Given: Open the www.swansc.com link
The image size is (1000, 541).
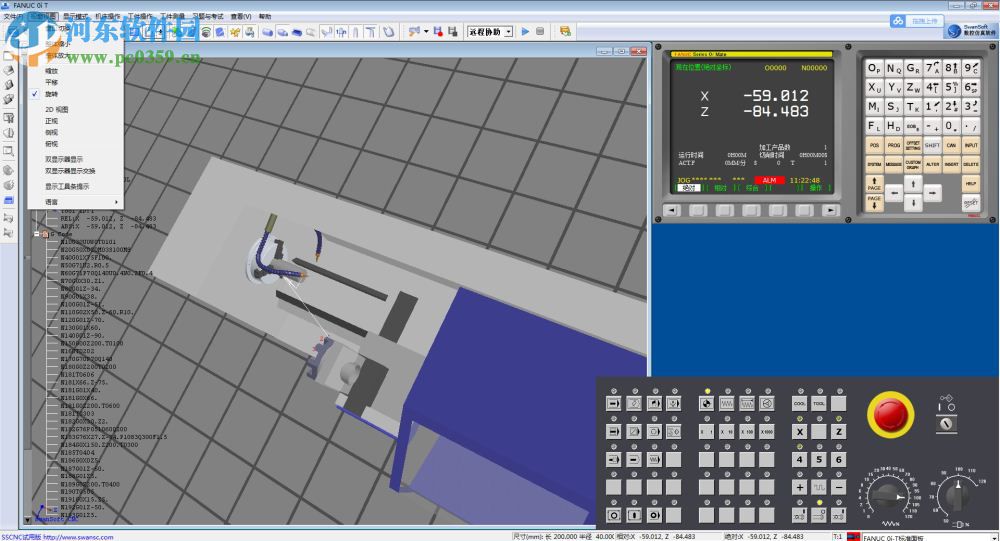Looking at the screenshot, I should [78, 537].
